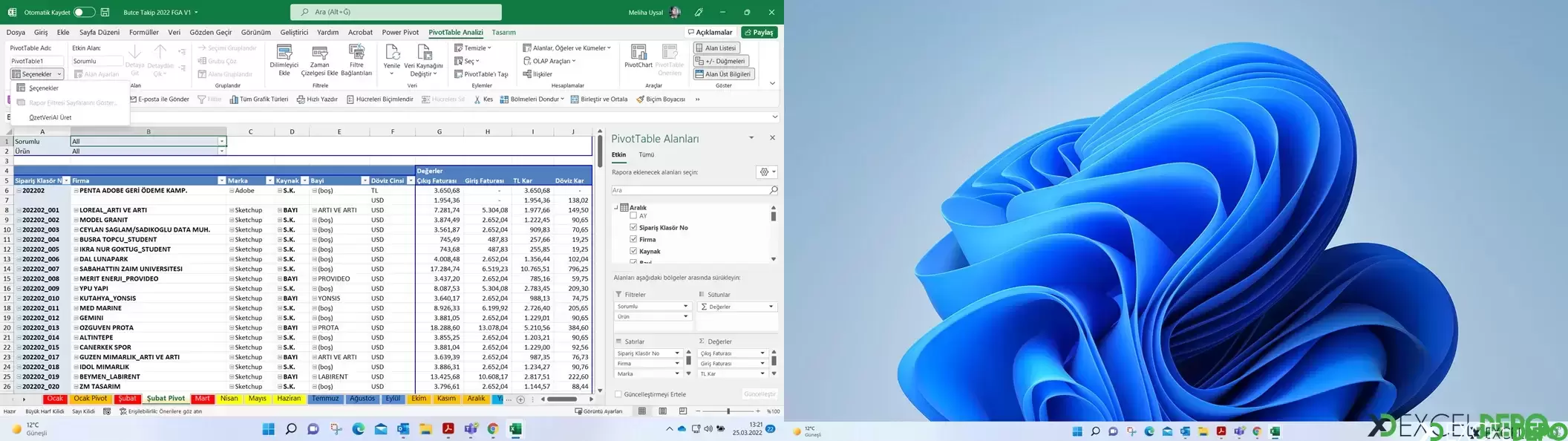Click the save icon in title bar
The width and height of the screenshot is (1568, 441).
click(105, 13)
